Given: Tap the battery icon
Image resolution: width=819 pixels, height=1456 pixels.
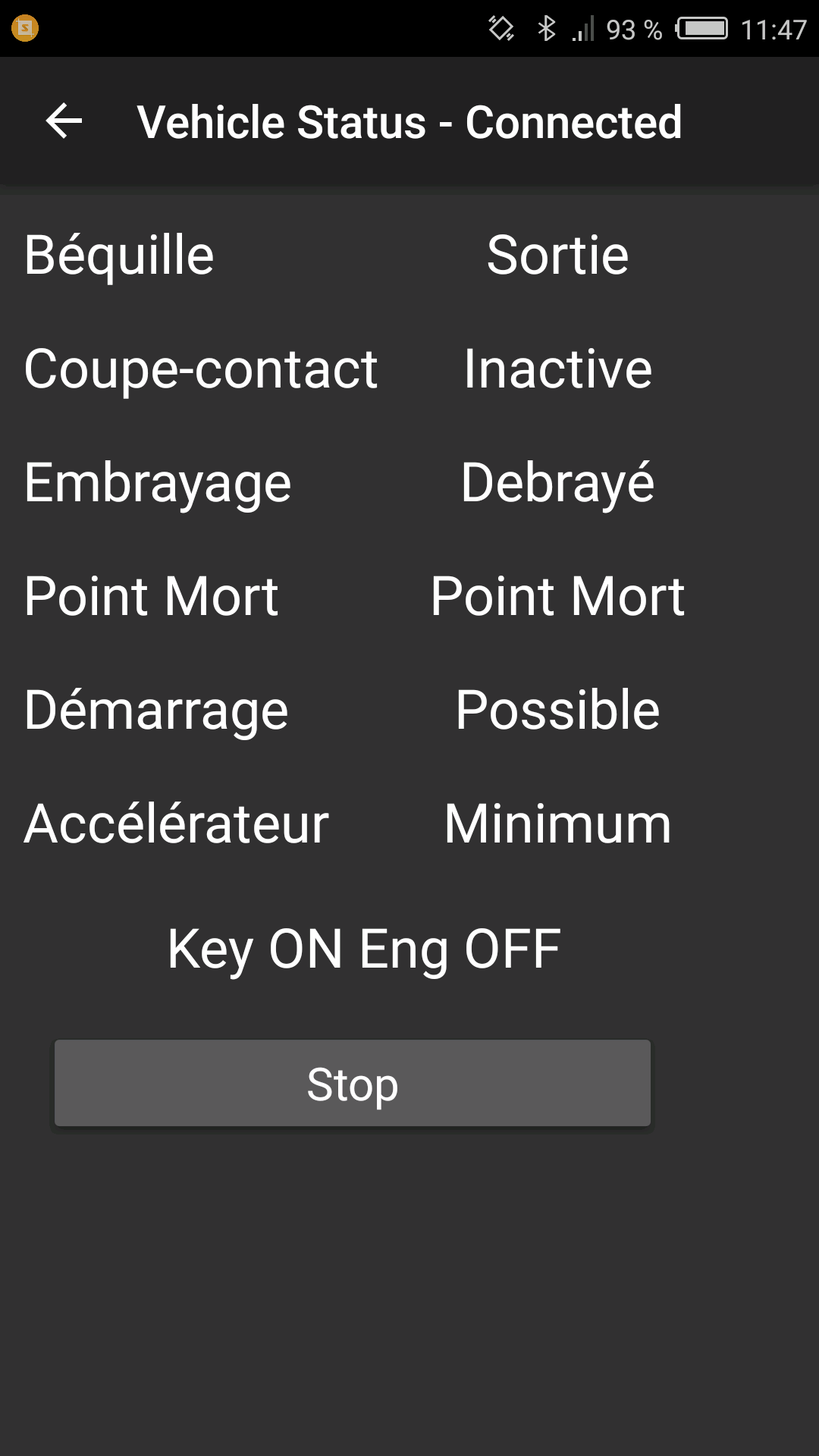Looking at the screenshot, I should pyautogui.click(x=702, y=29).
